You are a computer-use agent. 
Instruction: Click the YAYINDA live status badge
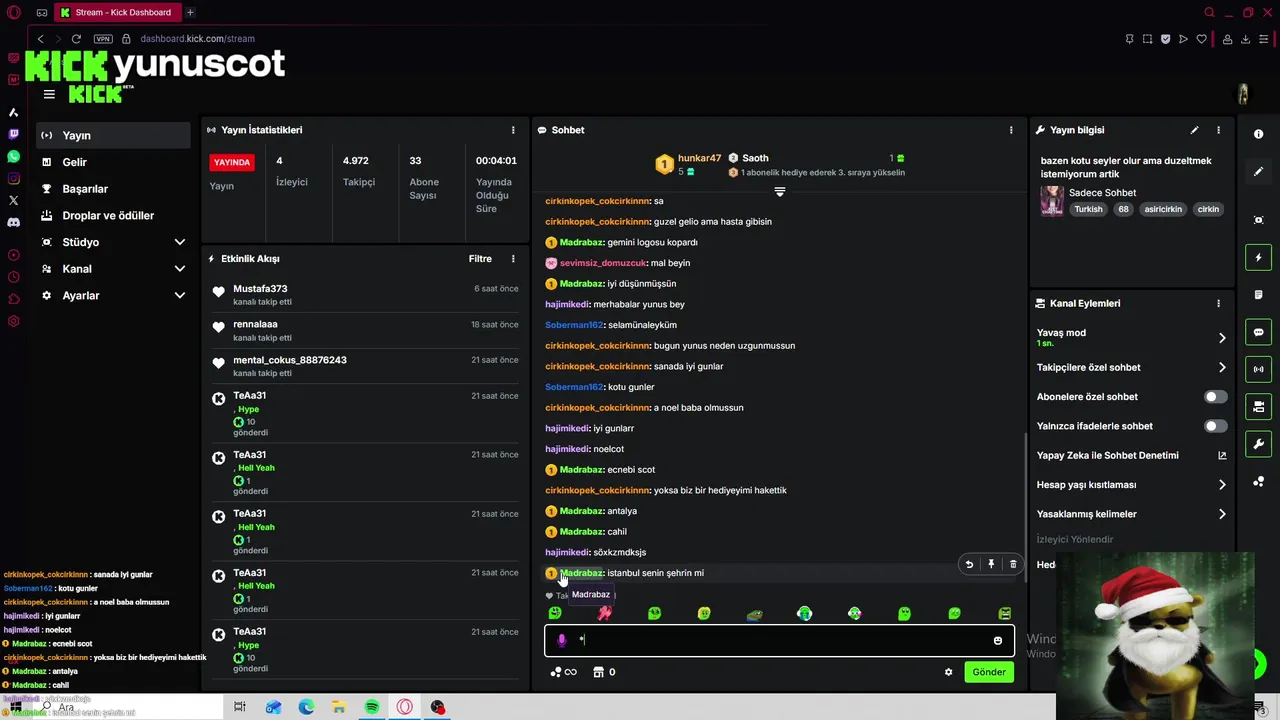(x=232, y=162)
